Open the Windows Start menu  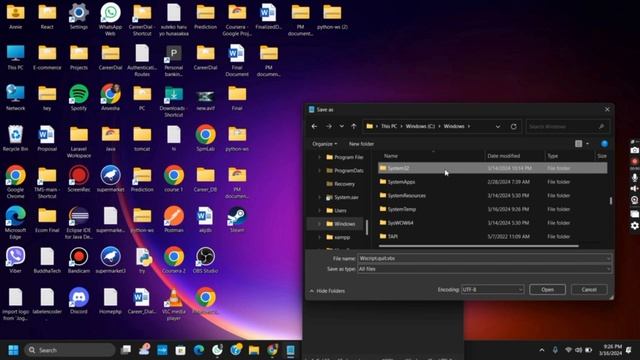[x=13, y=350]
